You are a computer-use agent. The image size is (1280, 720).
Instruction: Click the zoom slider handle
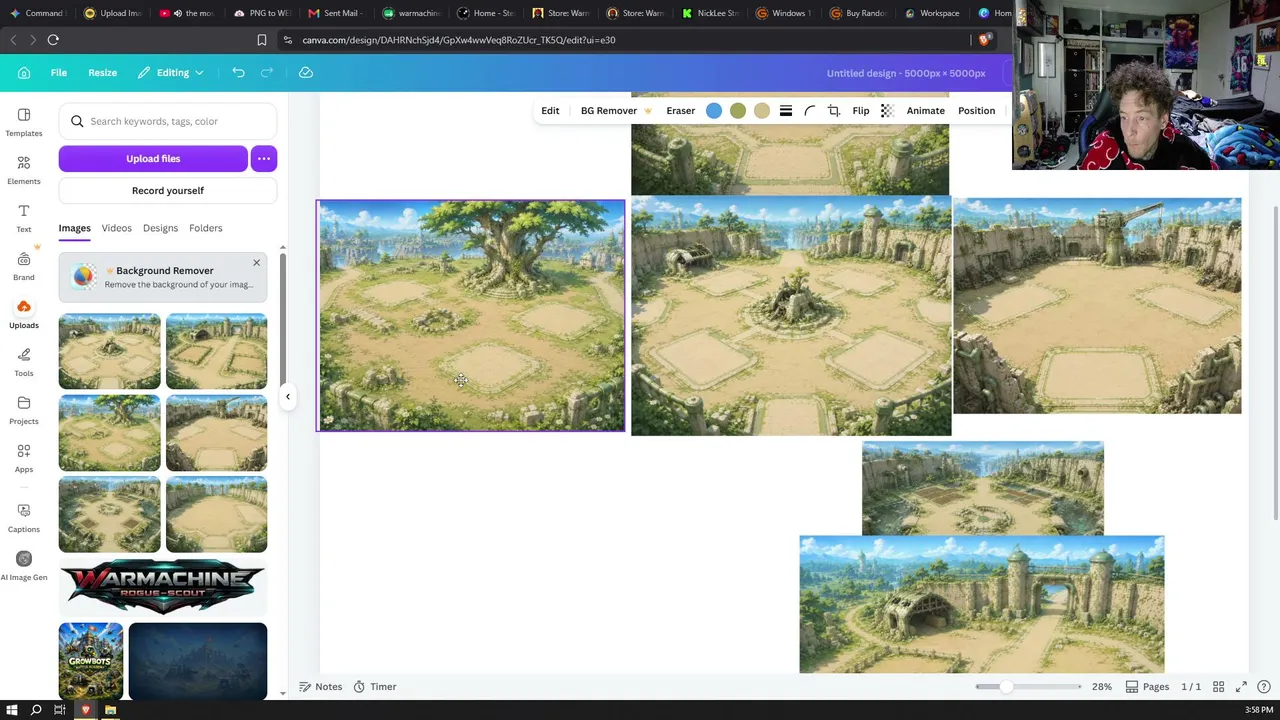click(1006, 687)
